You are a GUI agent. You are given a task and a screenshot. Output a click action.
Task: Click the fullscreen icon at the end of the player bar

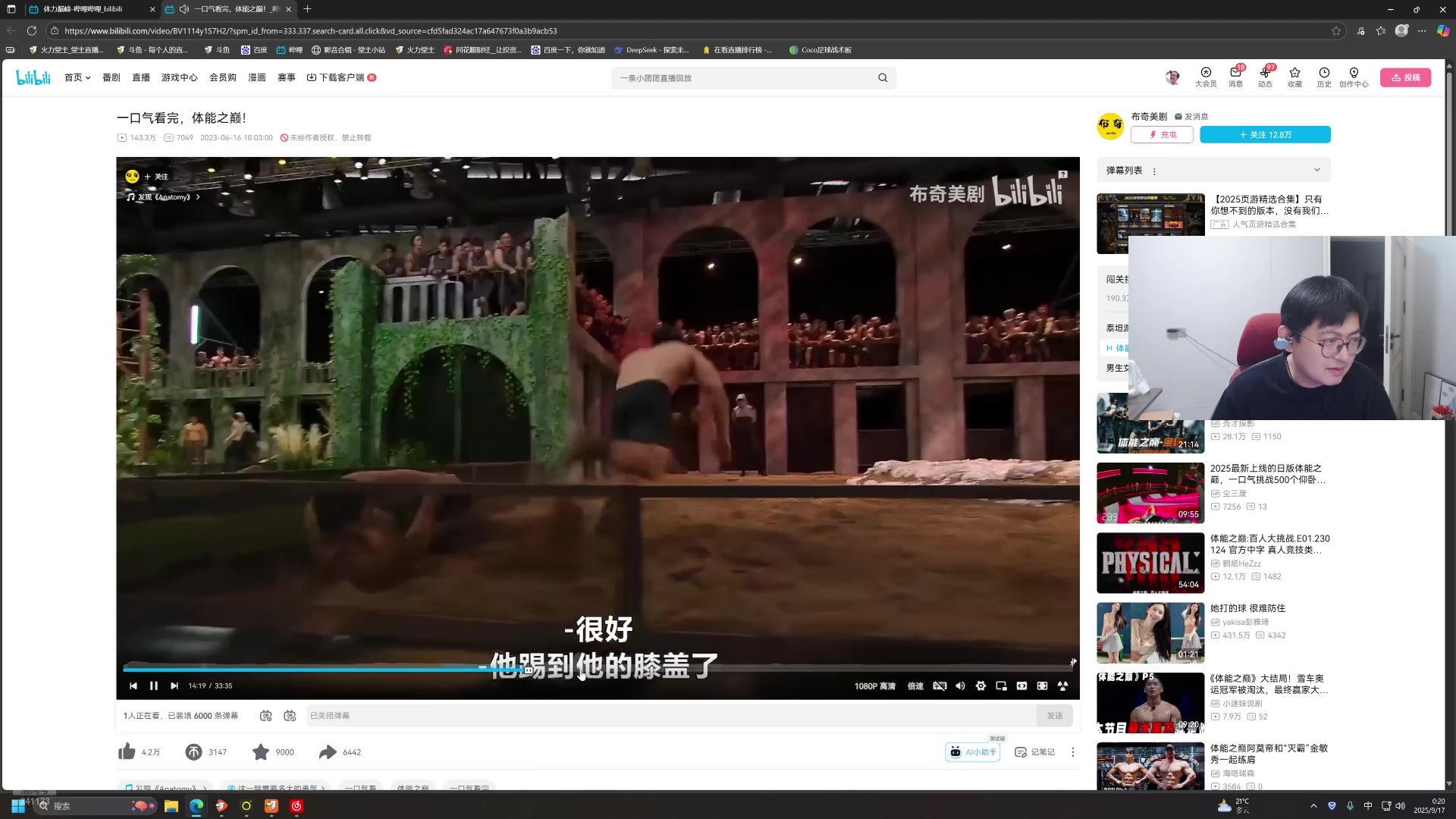(1062, 686)
